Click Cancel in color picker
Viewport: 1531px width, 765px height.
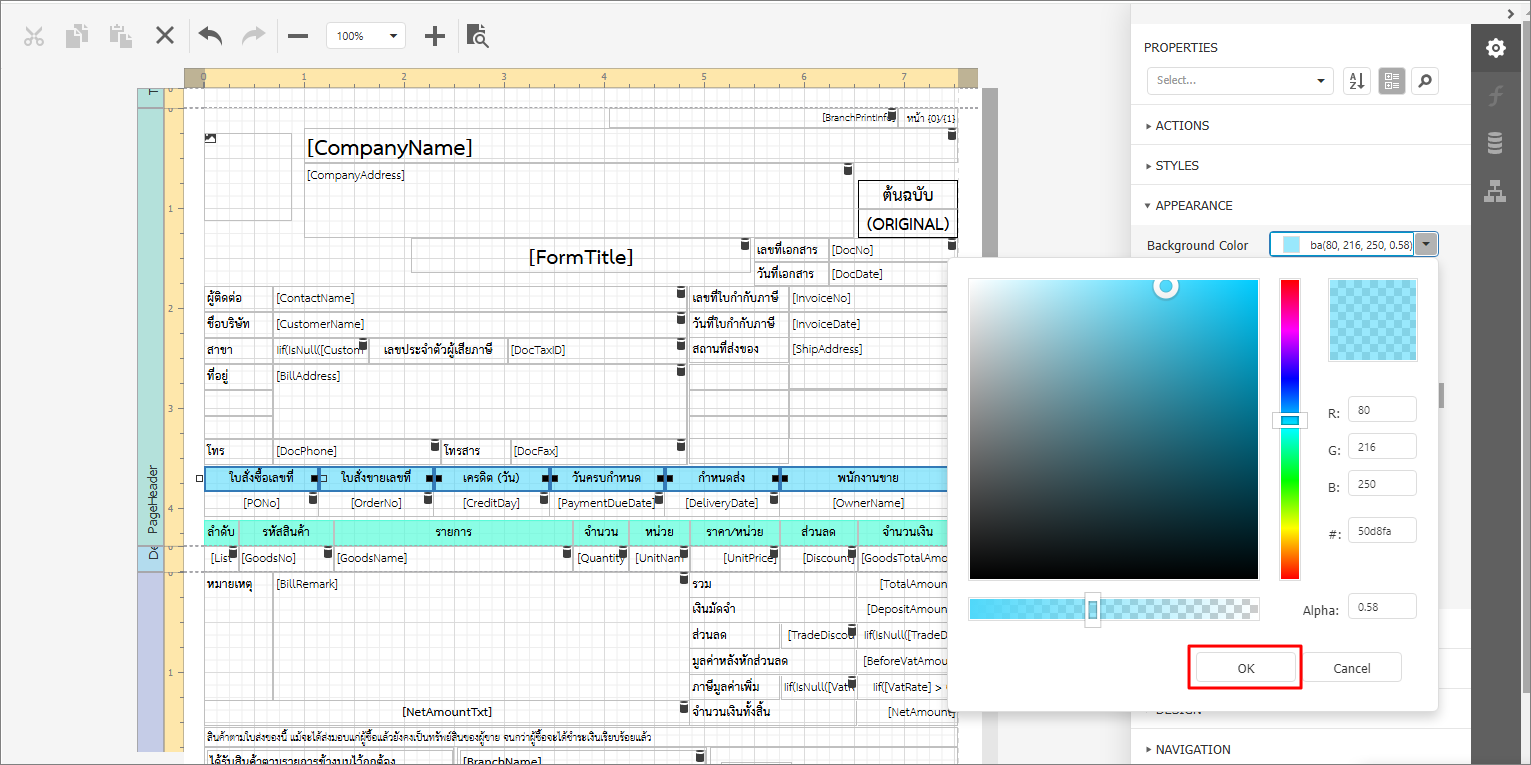click(x=1351, y=668)
